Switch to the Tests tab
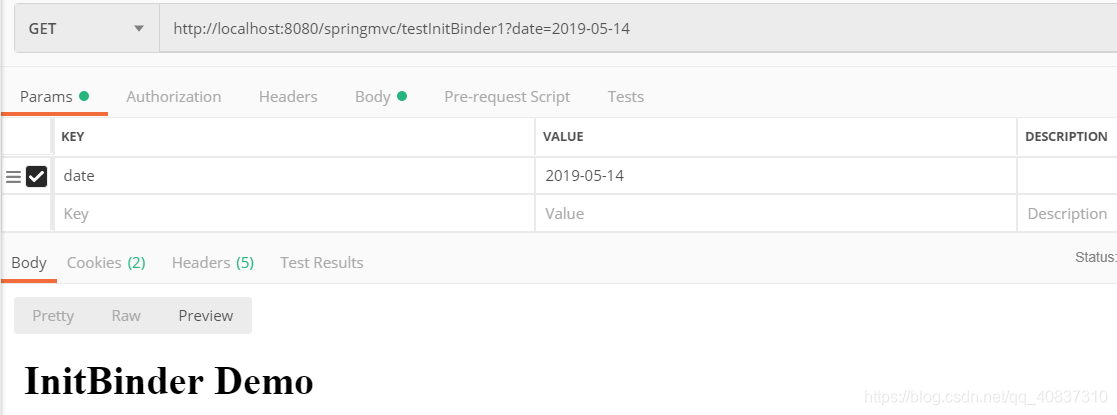 pos(625,97)
